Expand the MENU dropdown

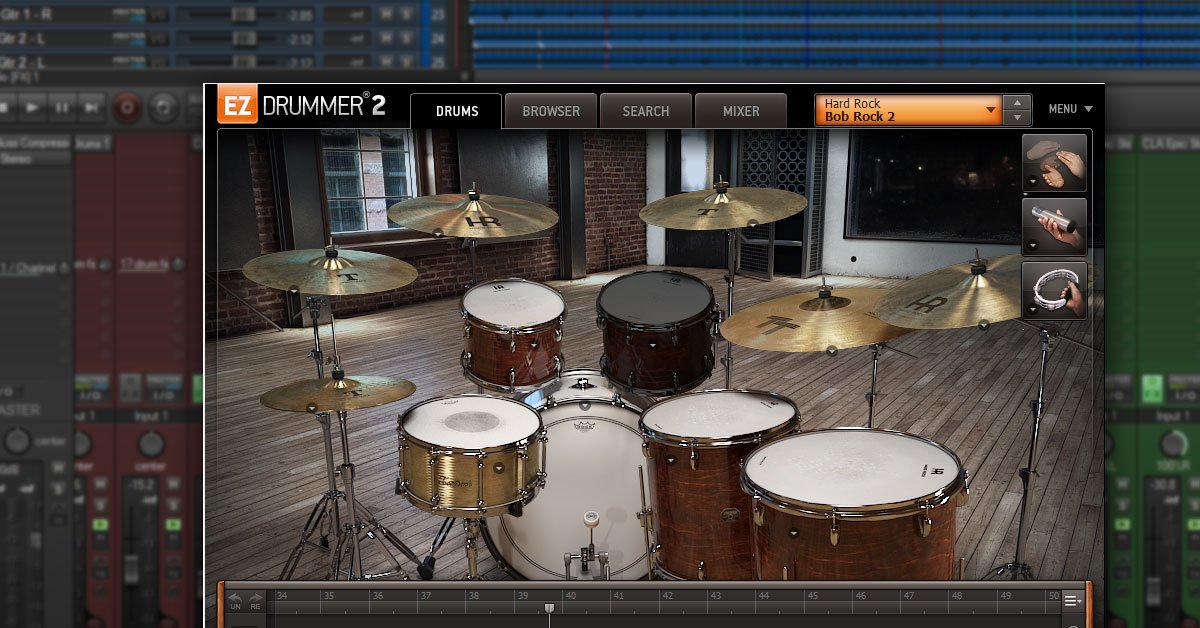(x=1070, y=109)
